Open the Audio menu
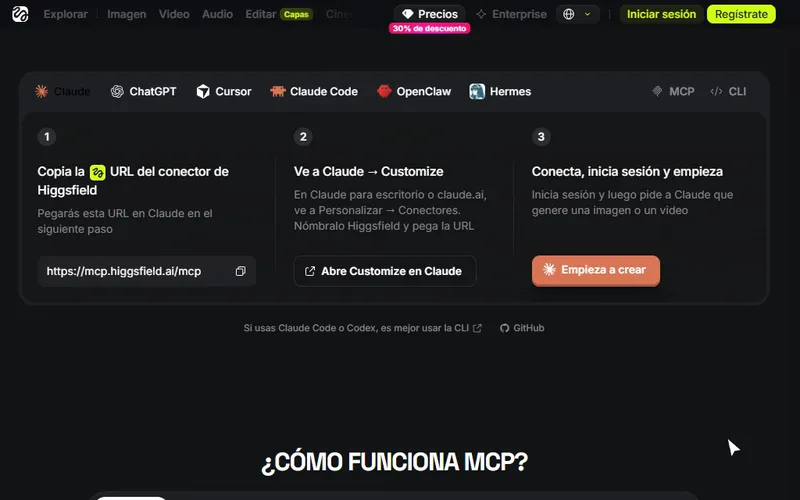 pos(217,14)
